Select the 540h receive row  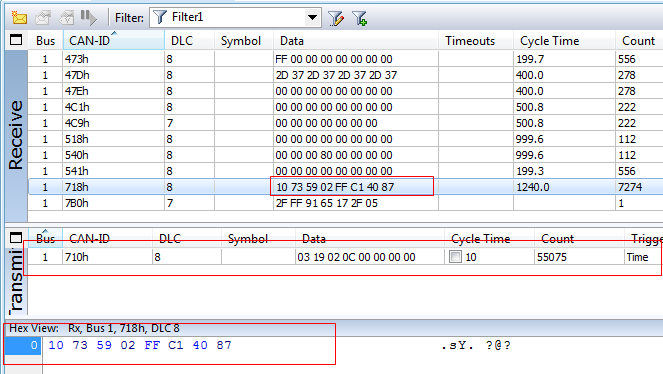click(345, 155)
